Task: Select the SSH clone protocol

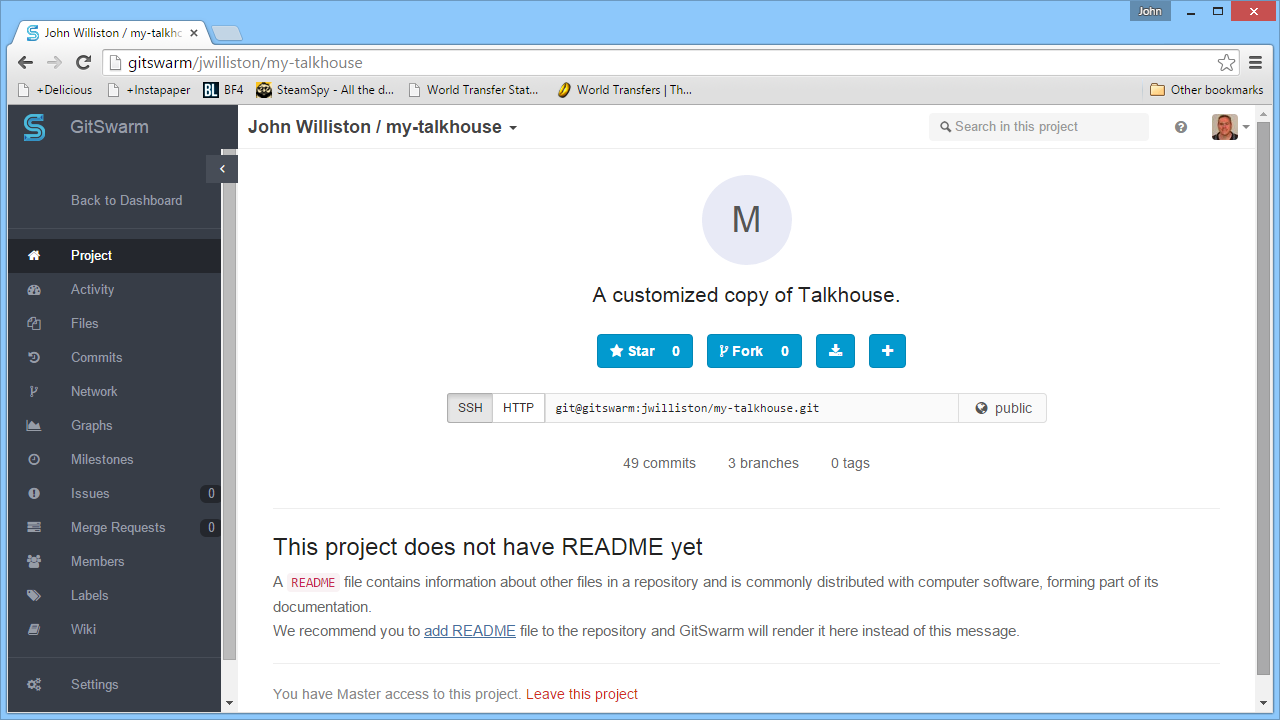Action: (470, 408)
